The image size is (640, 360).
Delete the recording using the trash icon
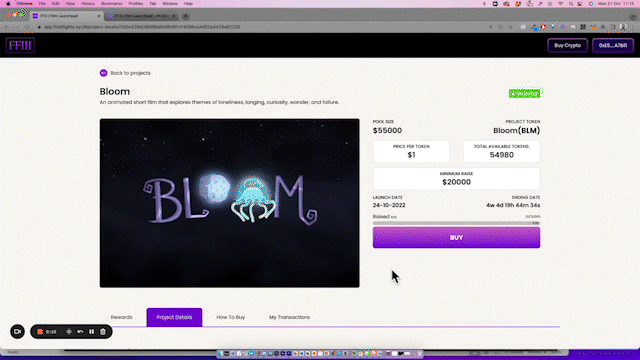tap(103, 332)
